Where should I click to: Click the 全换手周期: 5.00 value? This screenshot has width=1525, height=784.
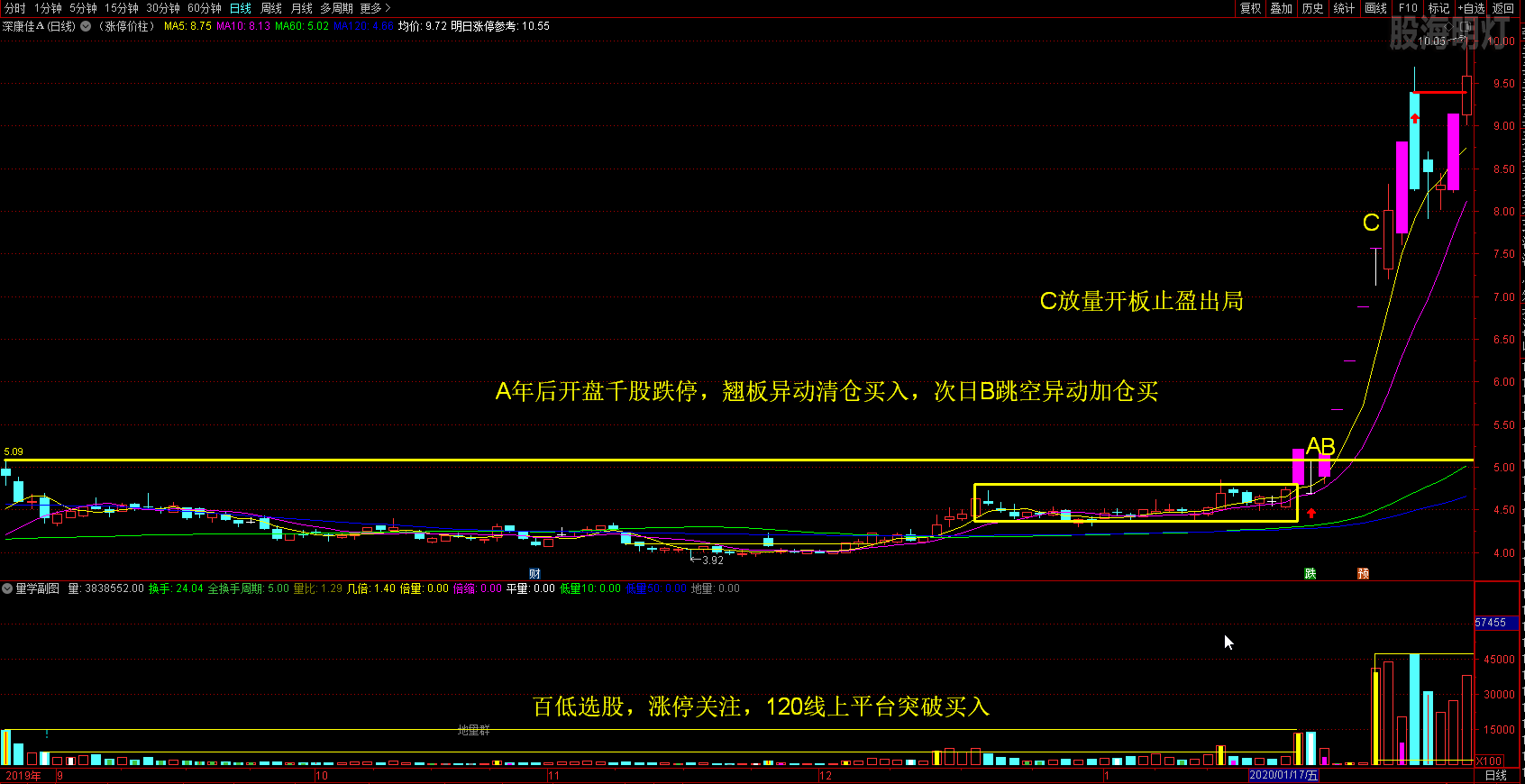coord(249,588)
